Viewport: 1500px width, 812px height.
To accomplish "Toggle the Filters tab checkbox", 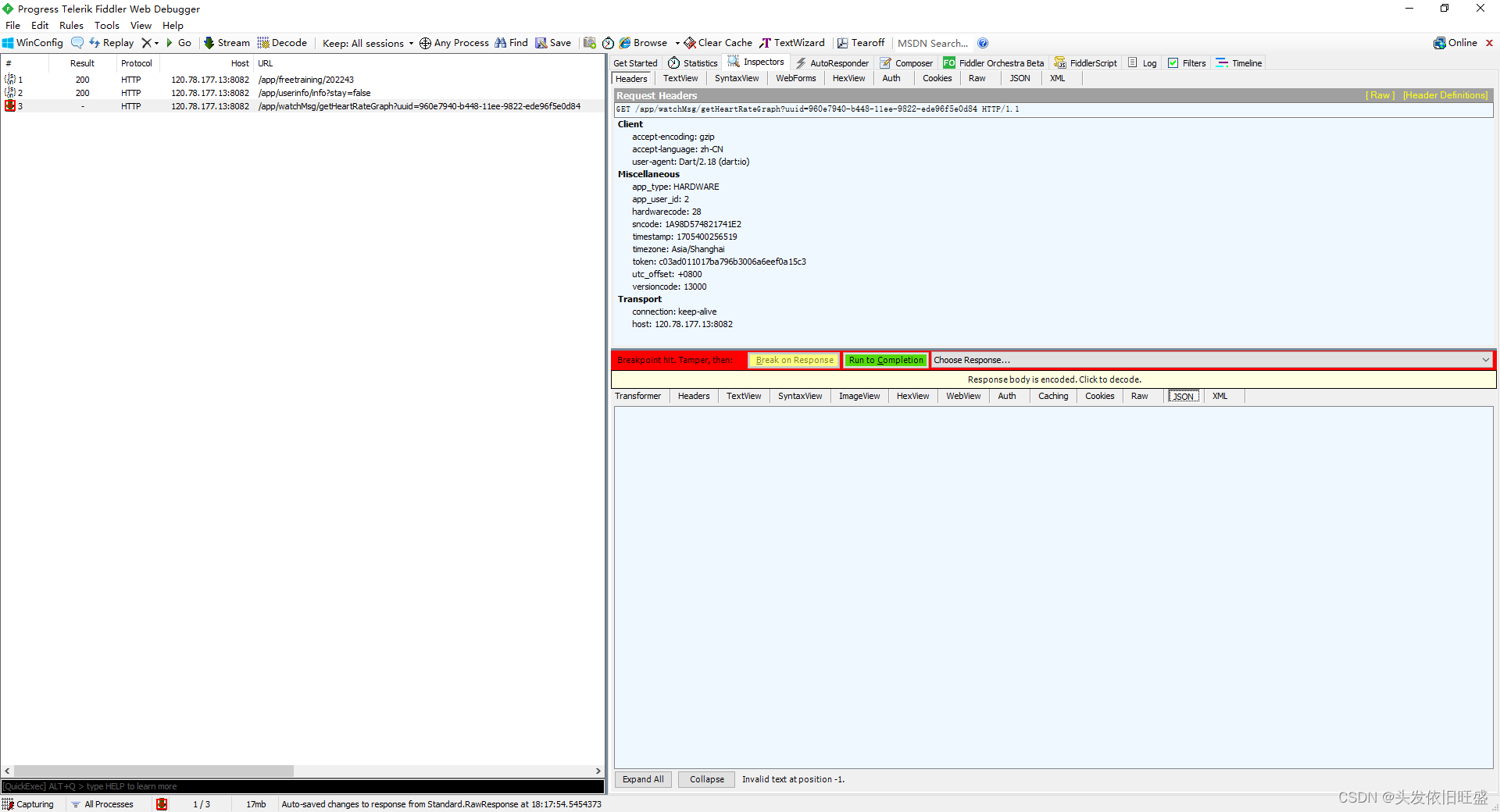I will coord(1173,62).
